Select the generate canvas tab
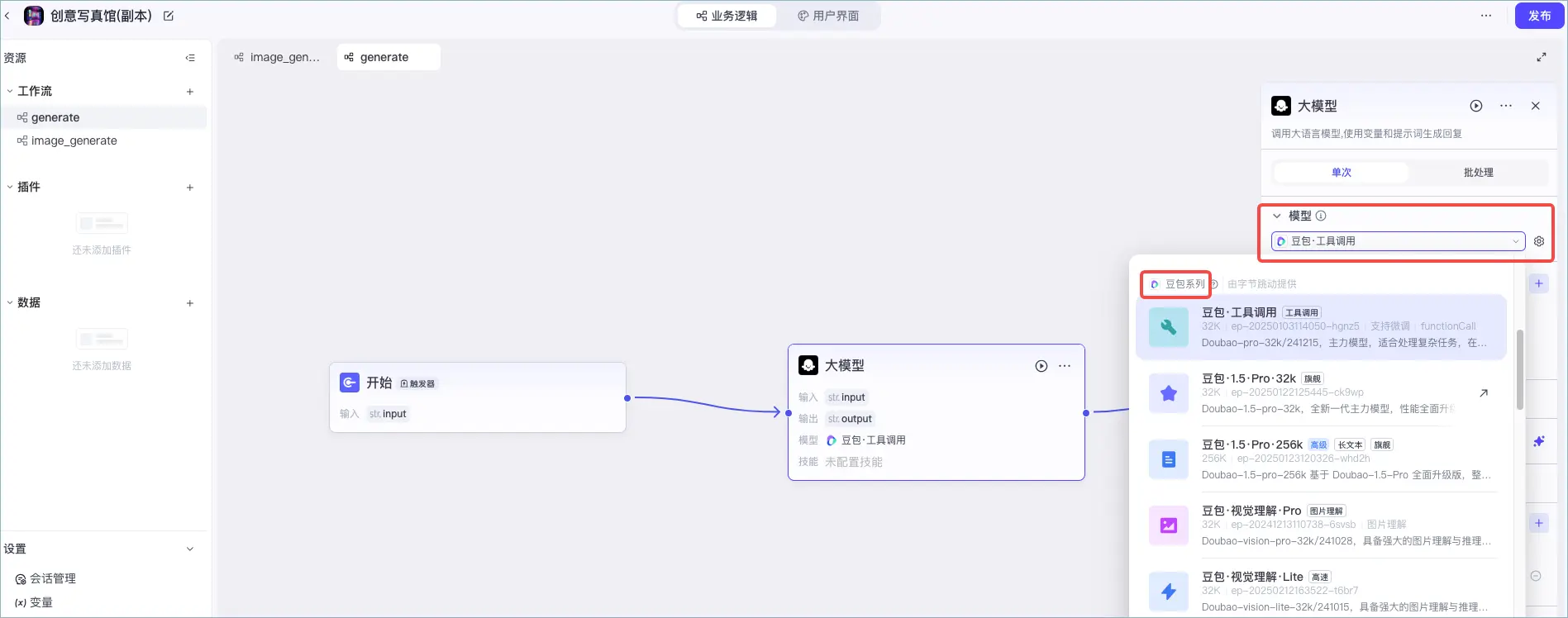 tap(388, 57)
